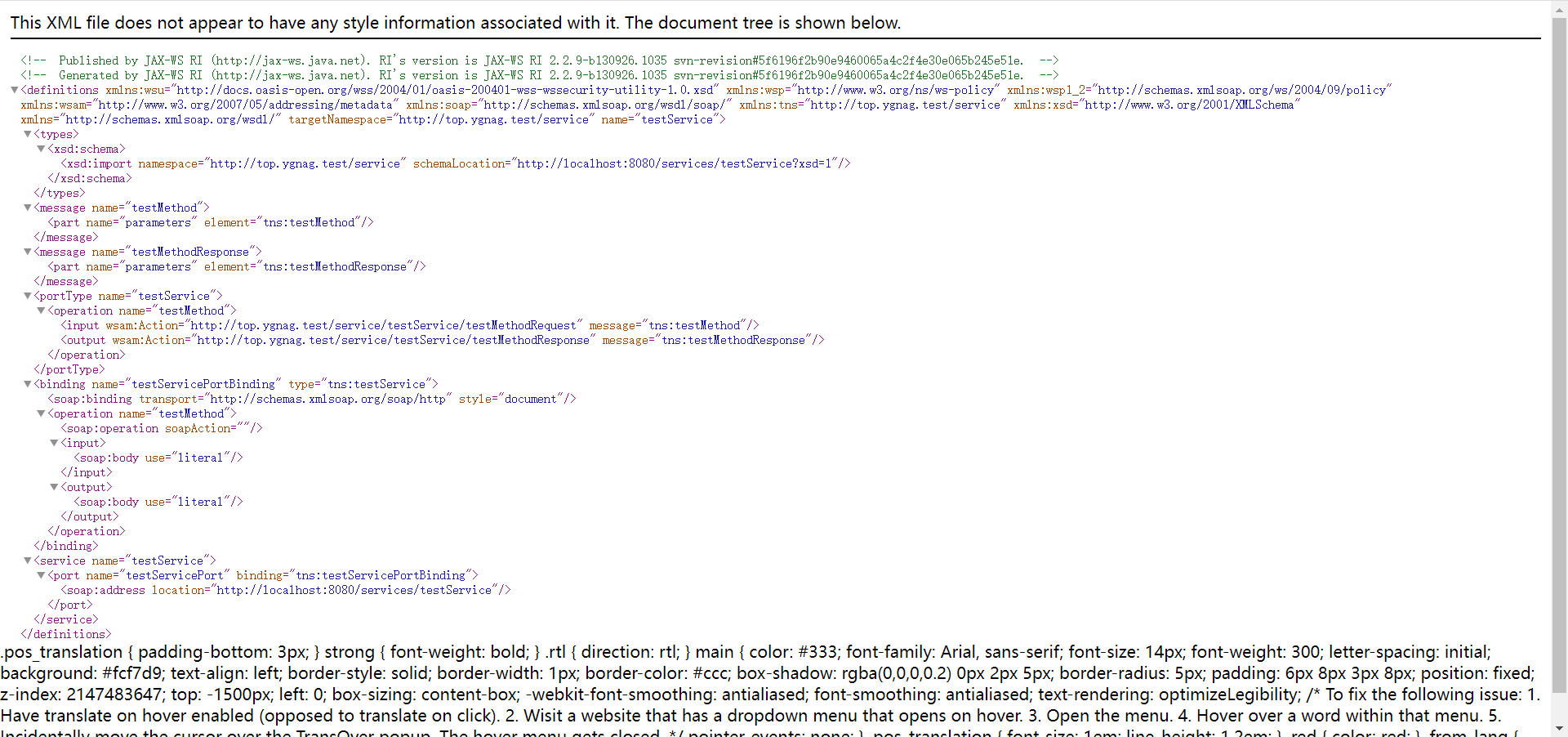Collapse the portType testService node
This screenshot has height=737, width=1568.
(28, 296)
